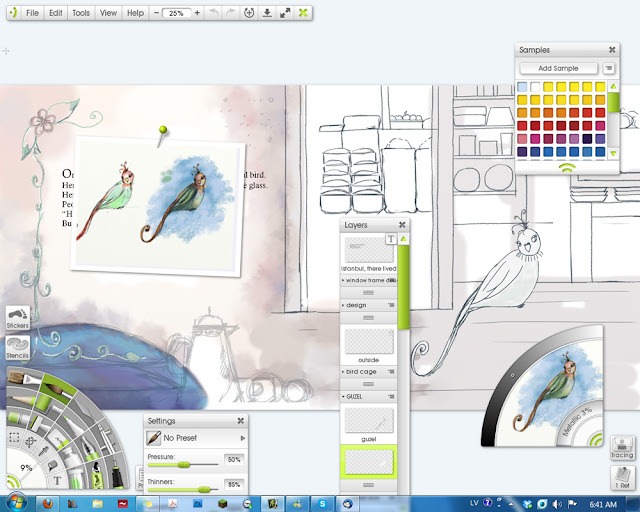Open the design group options menu

pyautogui.click(x=391, y=305)
